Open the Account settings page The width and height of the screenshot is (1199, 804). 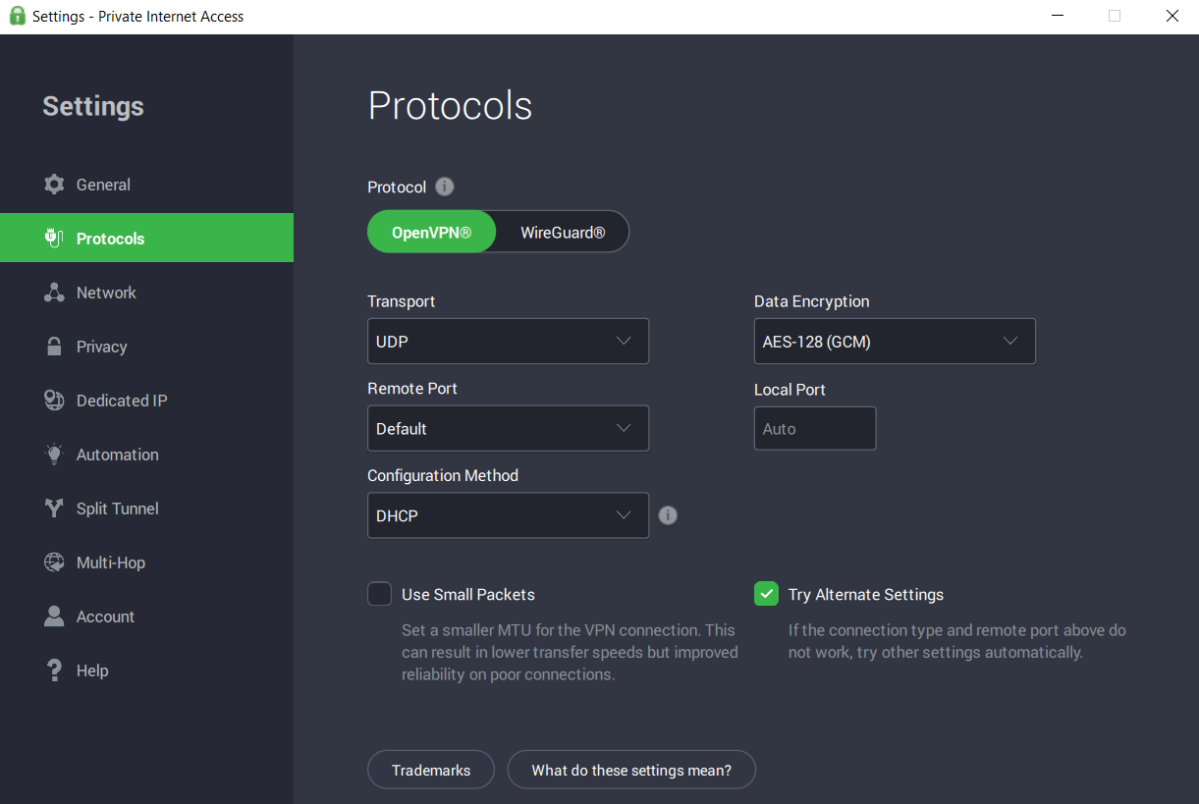pos(147,617)
